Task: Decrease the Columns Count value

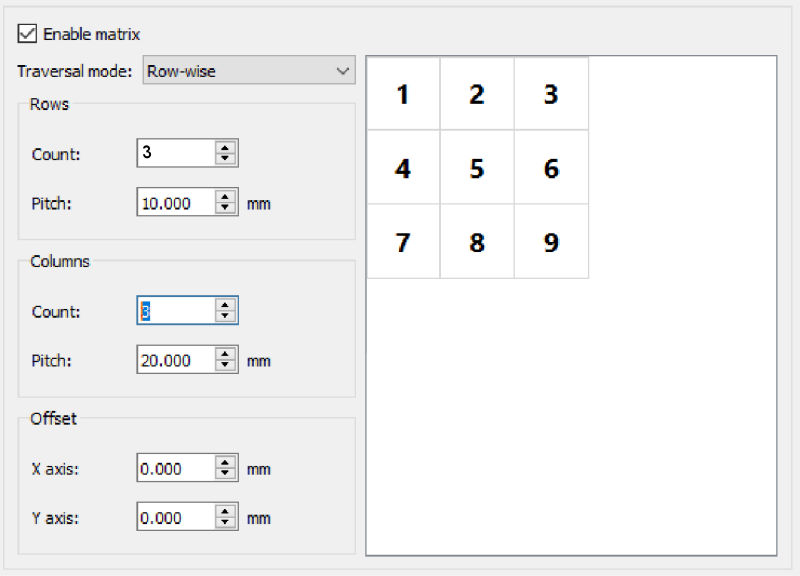Action: pos(225,316)
